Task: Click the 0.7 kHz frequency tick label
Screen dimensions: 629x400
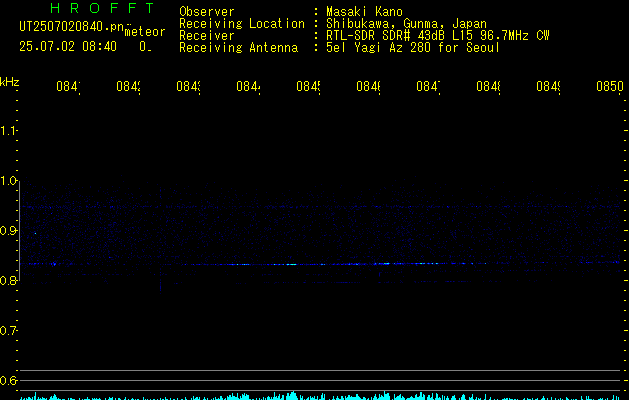Action: [x=8, y=331]
